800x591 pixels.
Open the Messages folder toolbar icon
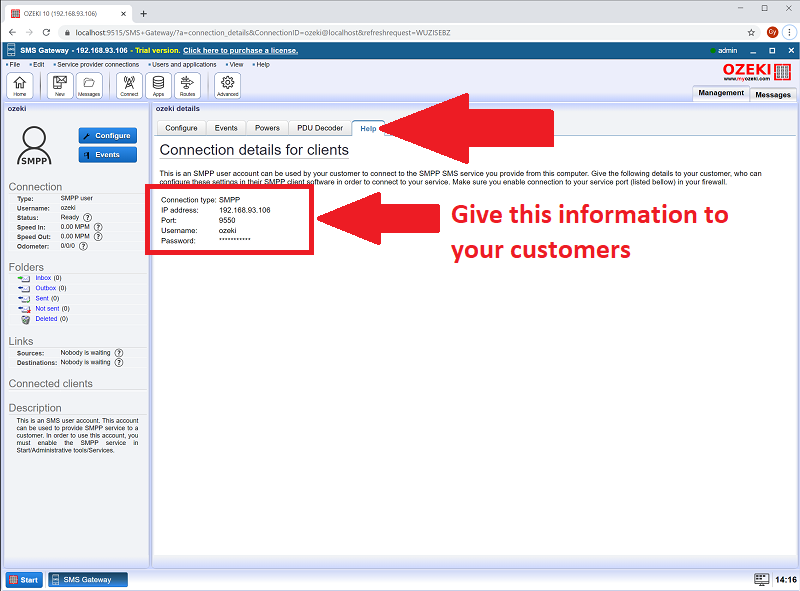[x=89, y=85]
